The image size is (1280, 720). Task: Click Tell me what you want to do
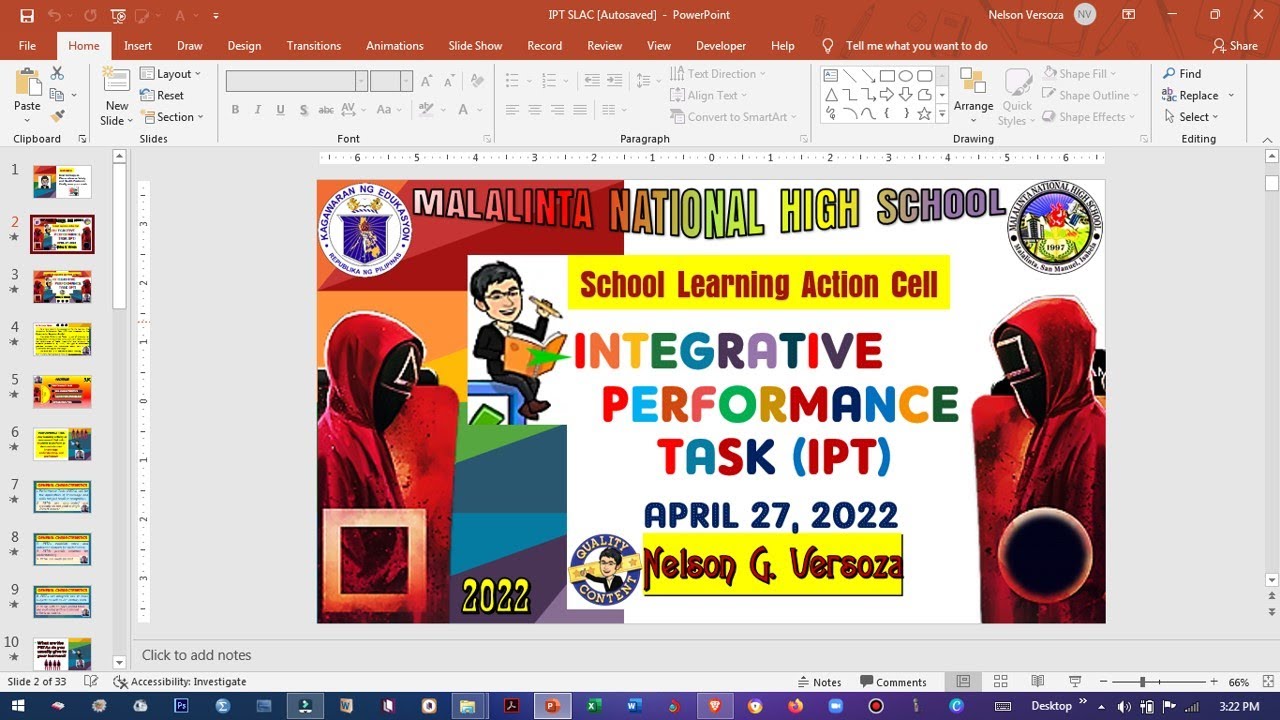(x=916, y=46)
